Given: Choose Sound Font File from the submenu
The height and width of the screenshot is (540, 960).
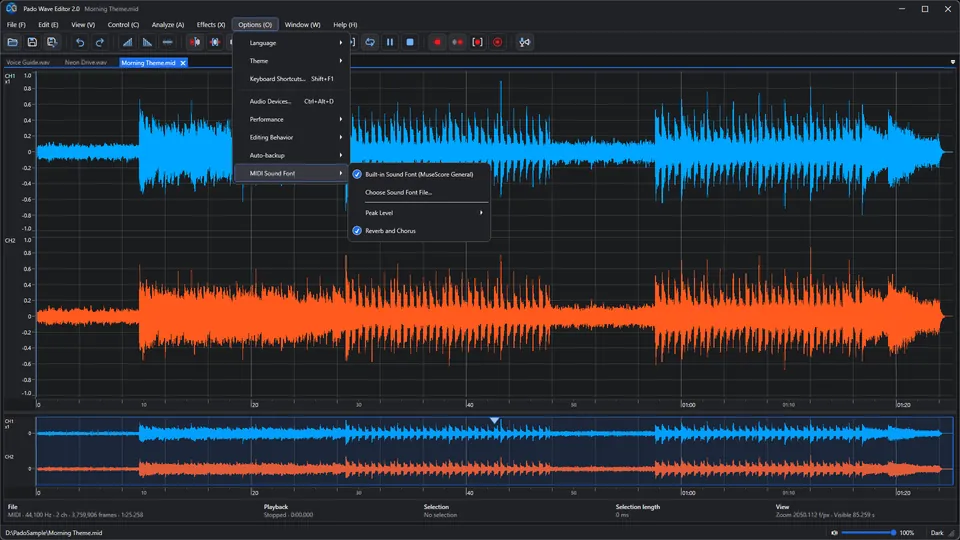Looking at the screenshot, I should (419, 192).
